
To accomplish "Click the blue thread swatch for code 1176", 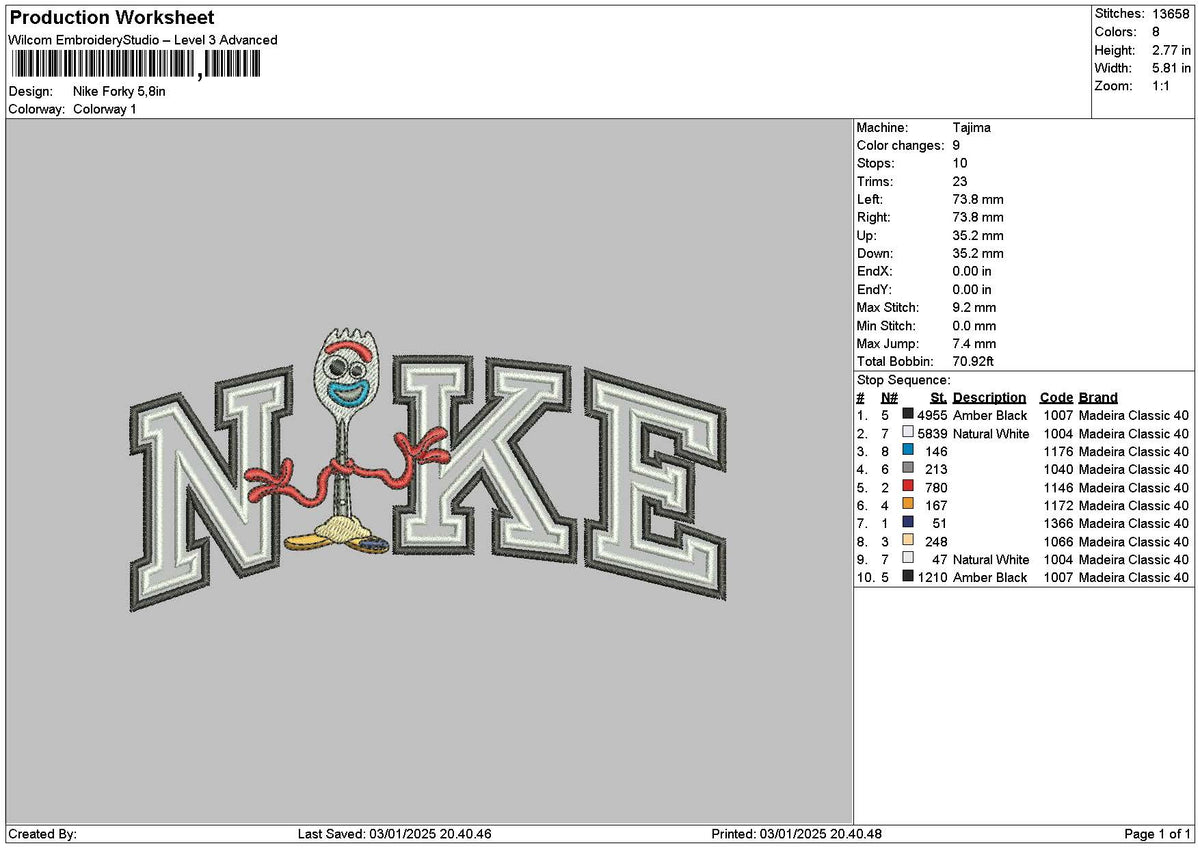I will click(x=908, y=451).
